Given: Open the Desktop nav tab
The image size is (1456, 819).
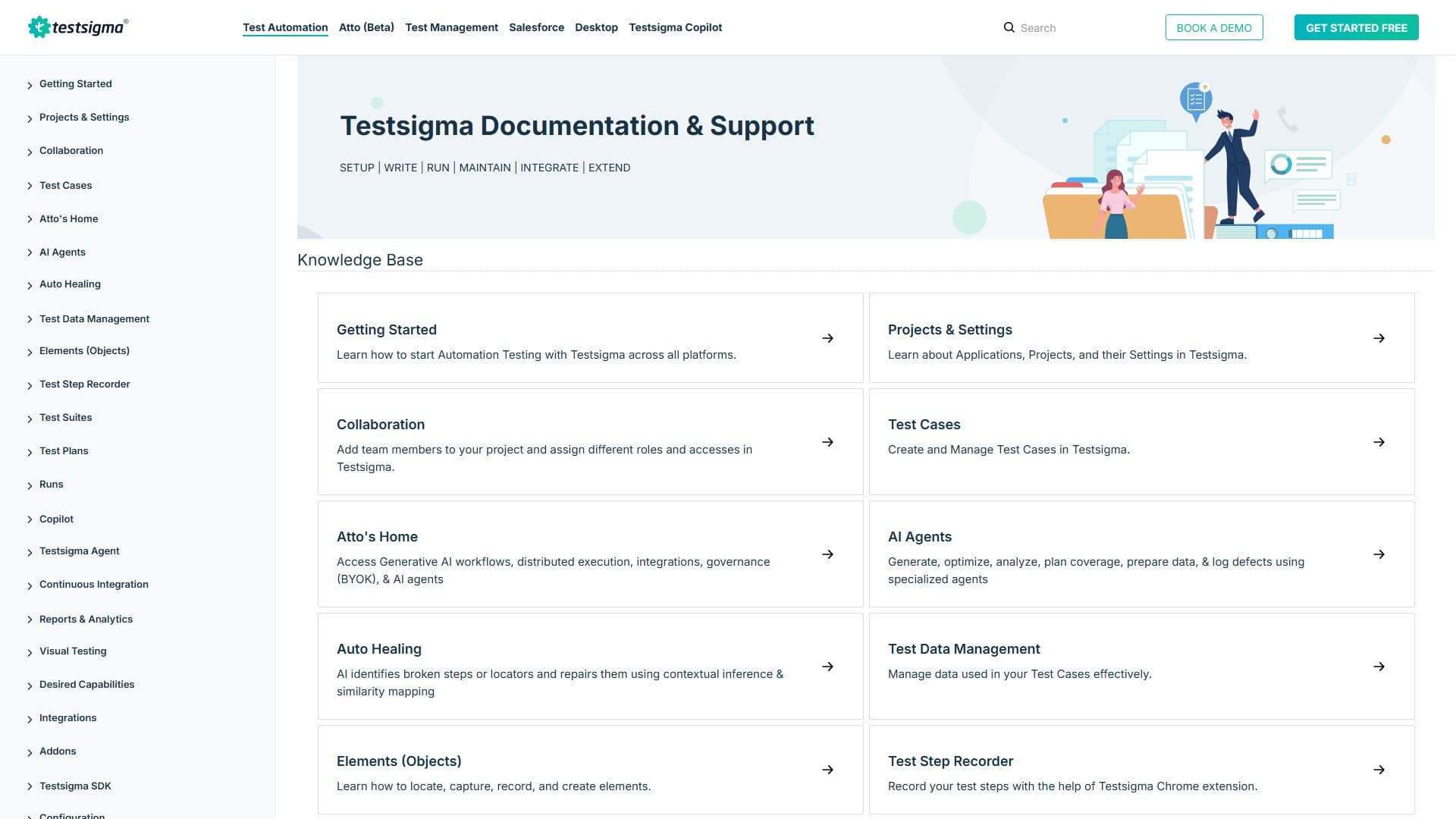Looking at the screenshot, I should tap(596, 27).
